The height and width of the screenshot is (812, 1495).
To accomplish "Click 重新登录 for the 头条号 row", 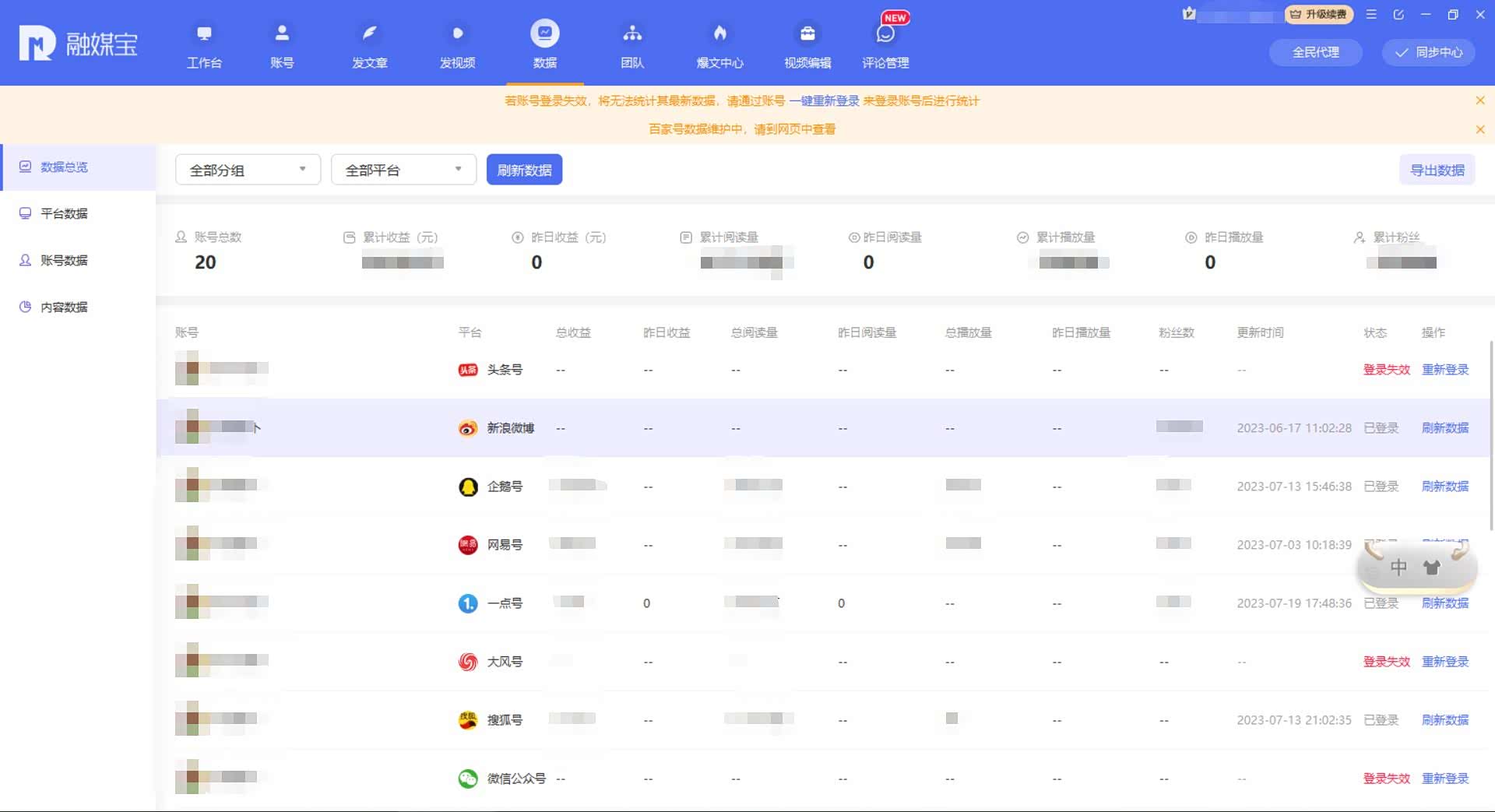I will tap(1444, 370).
